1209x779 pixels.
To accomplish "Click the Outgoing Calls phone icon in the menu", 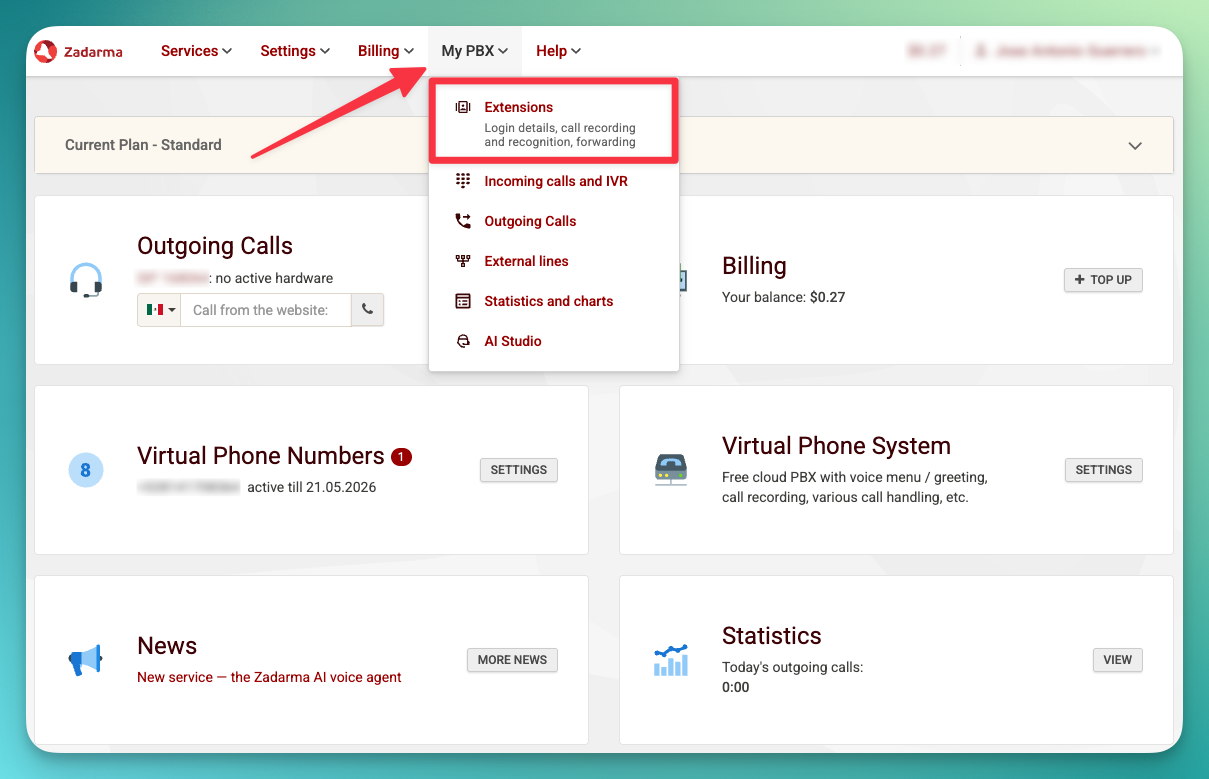I will (x=461, y=221).
